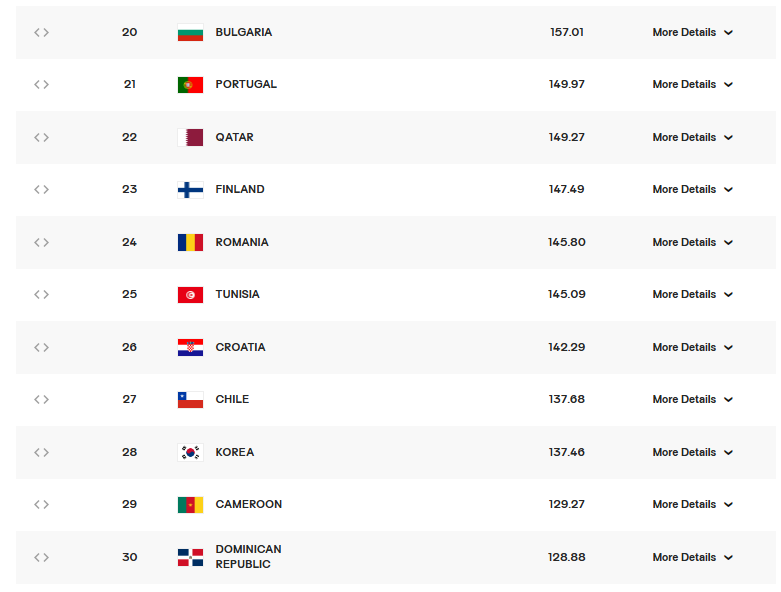Open More Details dropdown for Finland
Viewport: 781px width, 592px height.
[x=692, y=189]
